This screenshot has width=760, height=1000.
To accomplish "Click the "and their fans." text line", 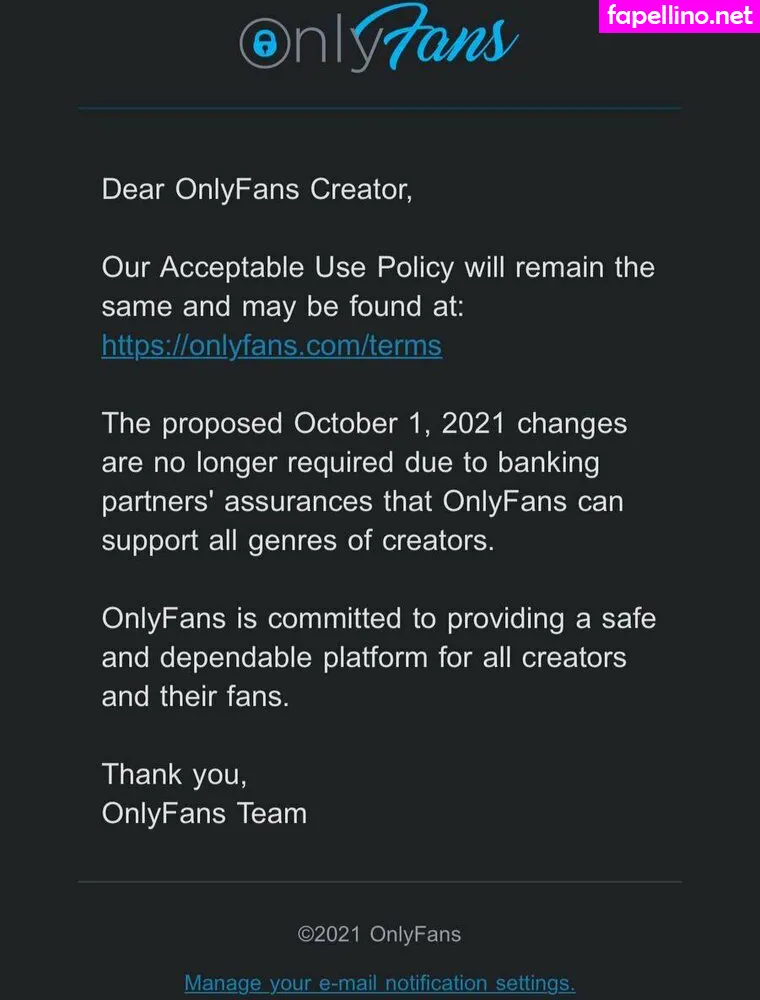I will pyautogui.click(x=195, y=697).
